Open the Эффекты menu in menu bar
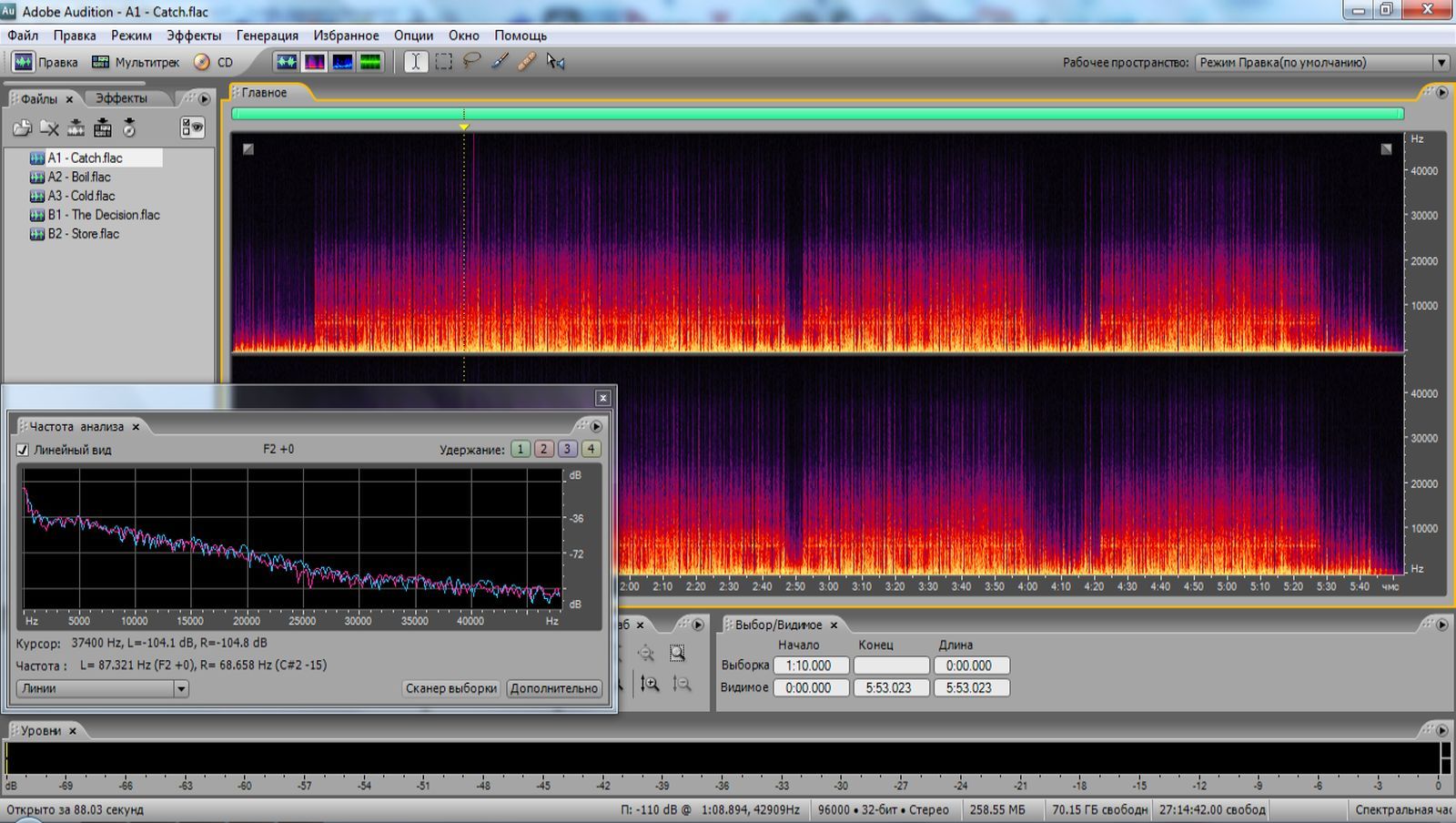The height and width of the screenshot is (823, 1456). coord(193,36)
